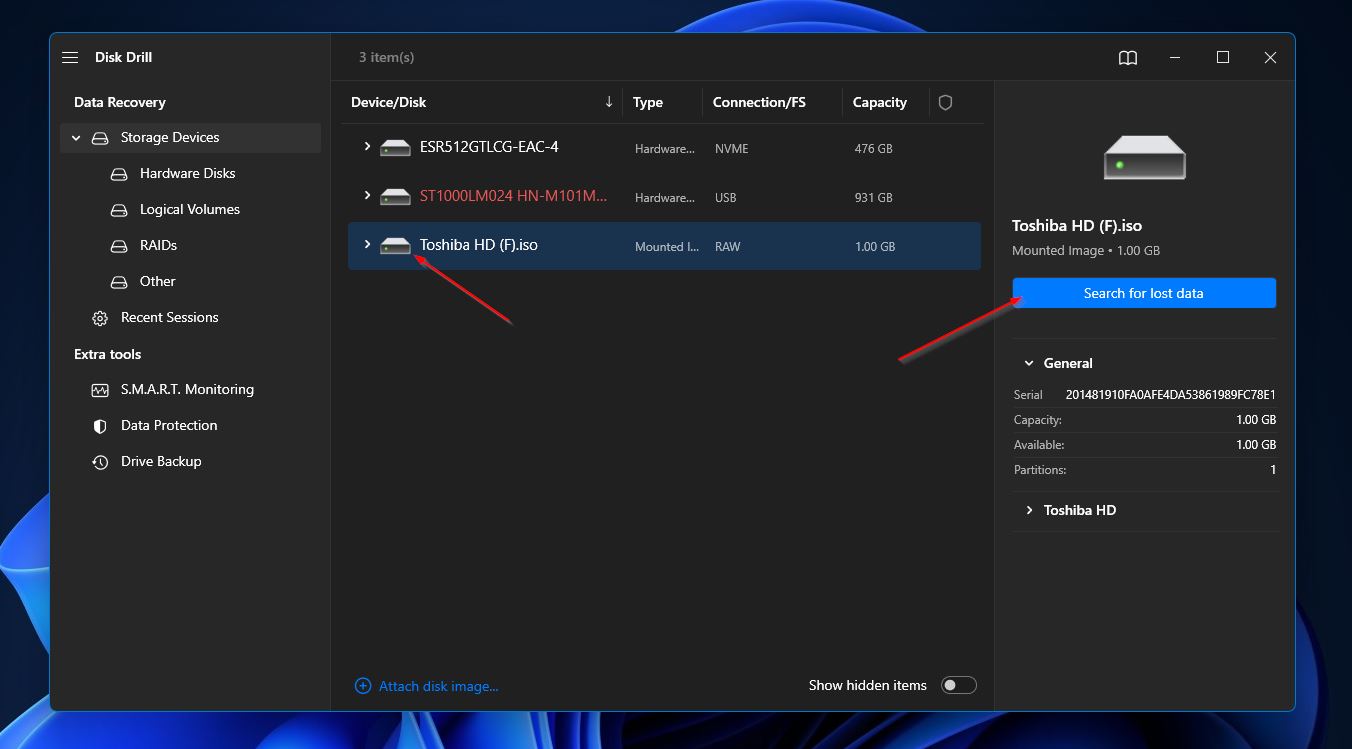Collapse the Storage Devices tree node
Image resolution: width=1352 pixels, height=749 pixels.
click(x=76, y=138)
